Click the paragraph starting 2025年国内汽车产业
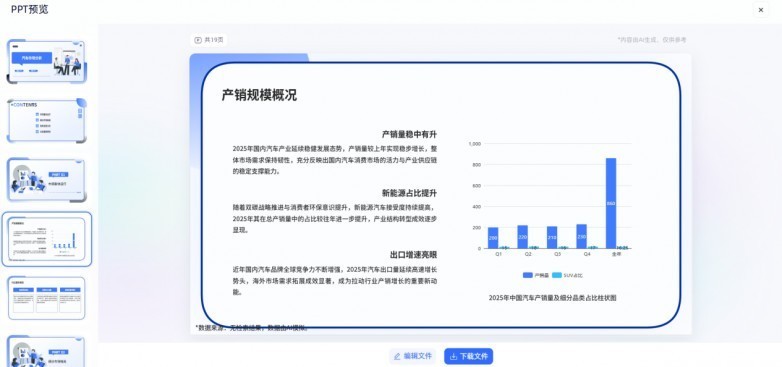 click(x=335, y=160)
